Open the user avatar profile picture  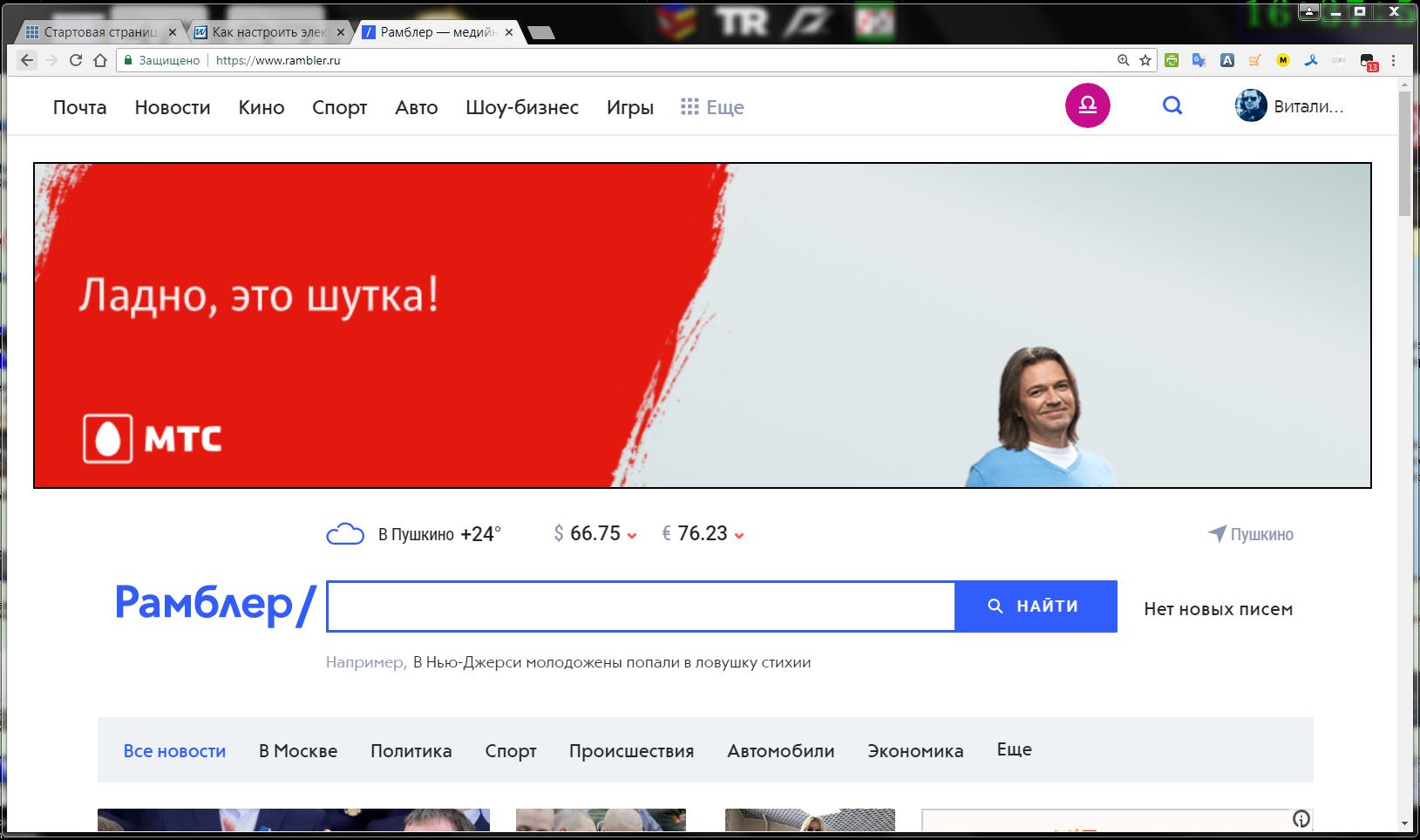click(x=1251, y=105)
